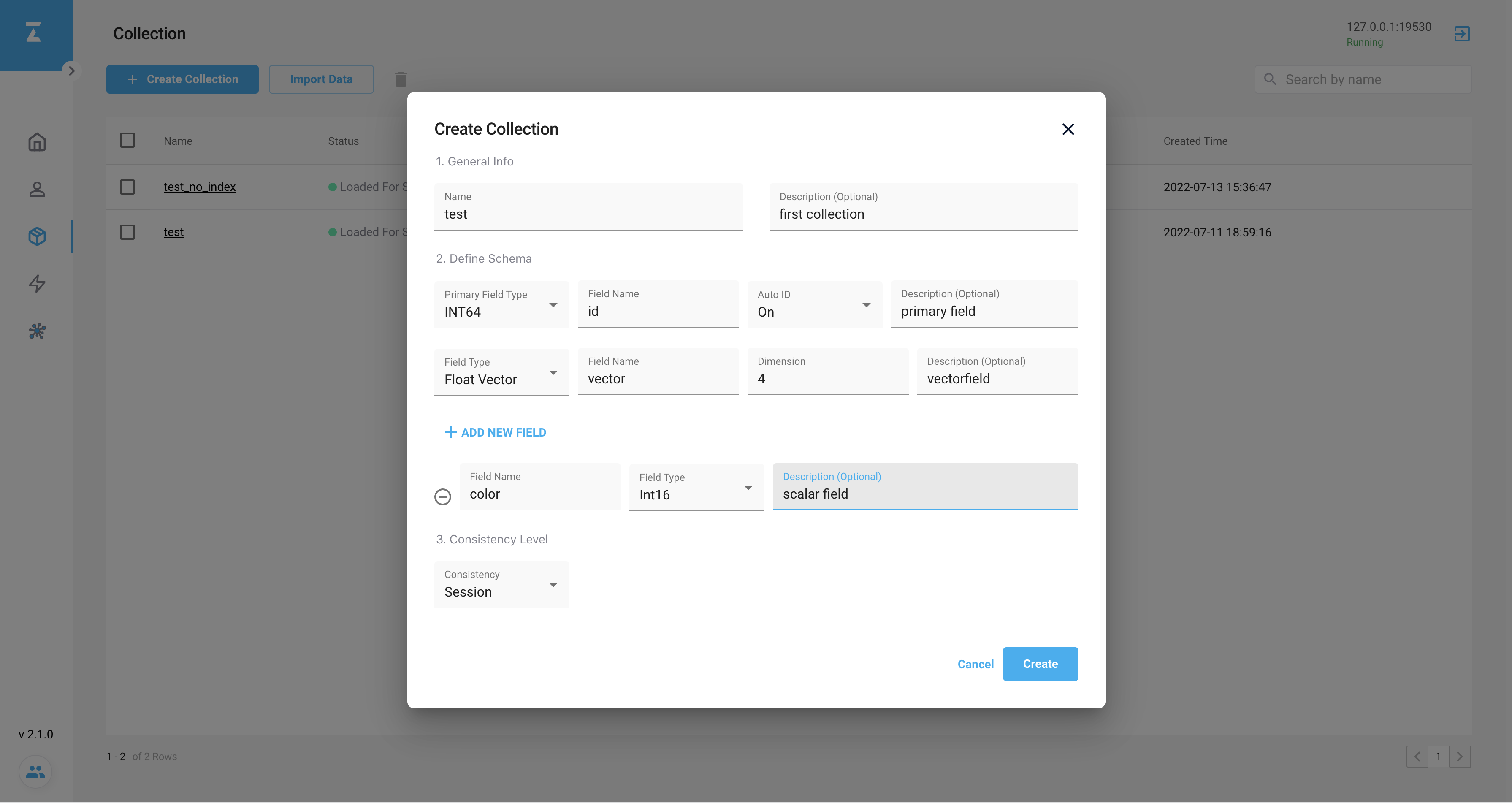Toggle the select-all header checkbox

click(127, 140)
